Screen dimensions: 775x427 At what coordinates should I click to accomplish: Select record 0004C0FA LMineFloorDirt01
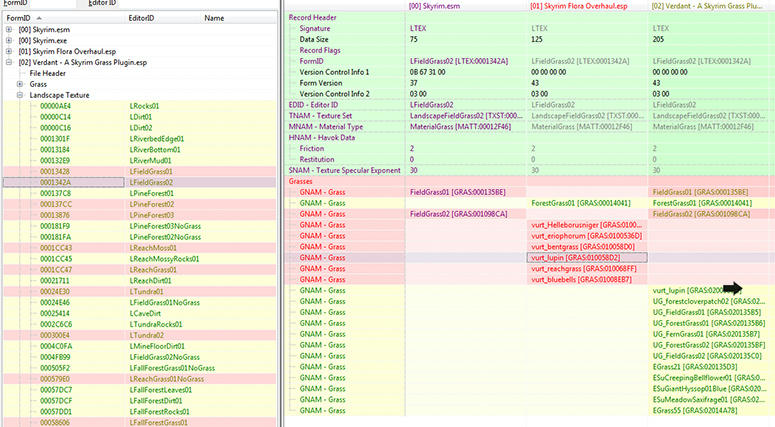139,346
